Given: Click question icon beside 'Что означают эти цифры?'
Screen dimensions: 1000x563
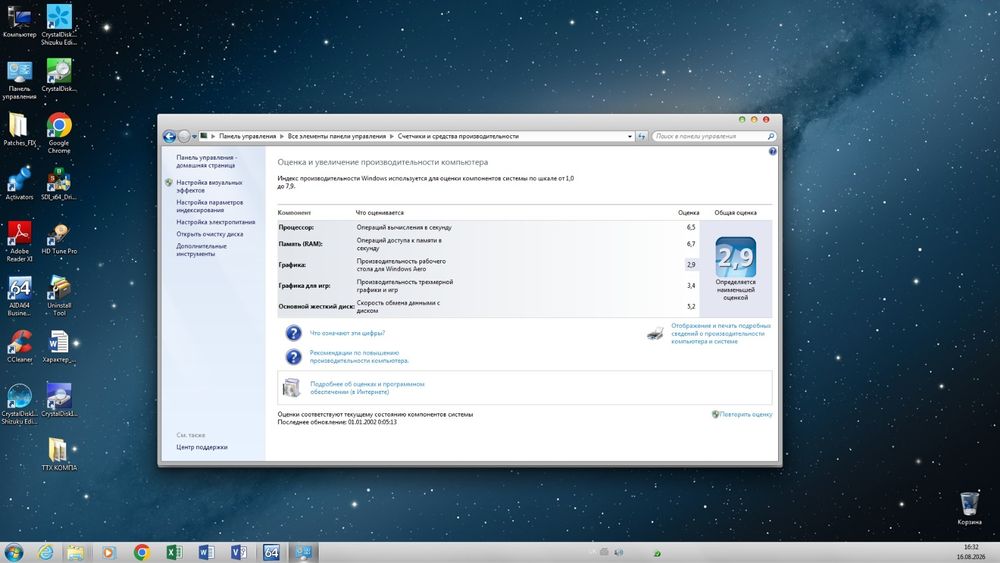Looking at the screenshot, I should click(x=293, y=333).
